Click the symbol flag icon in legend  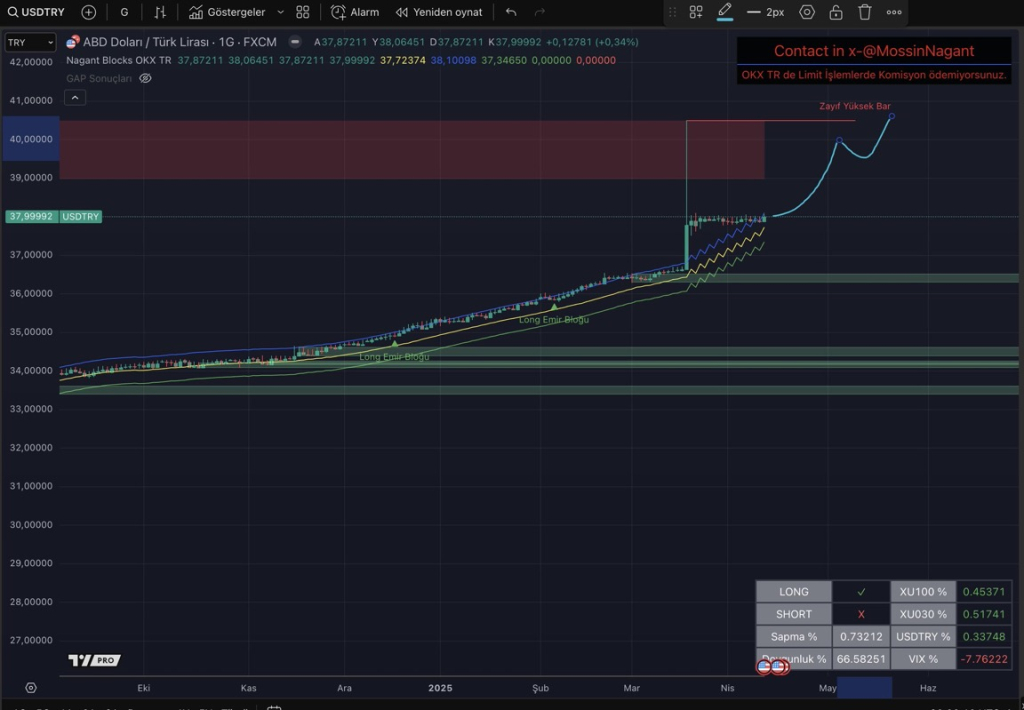click(x=73, y=42)
